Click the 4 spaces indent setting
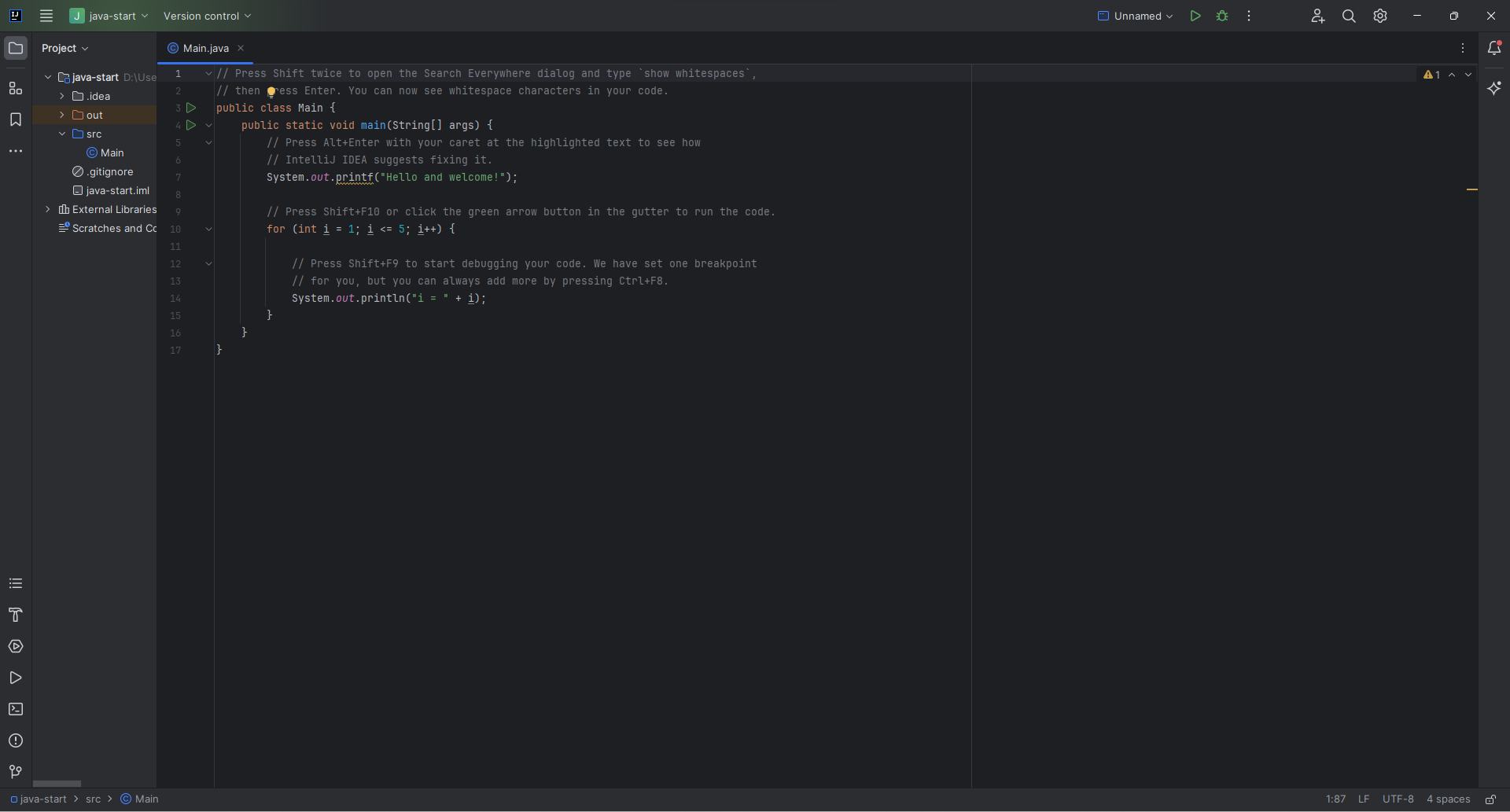The height and width of the screenshot is (812, 1510). (x=1448, y=799)
